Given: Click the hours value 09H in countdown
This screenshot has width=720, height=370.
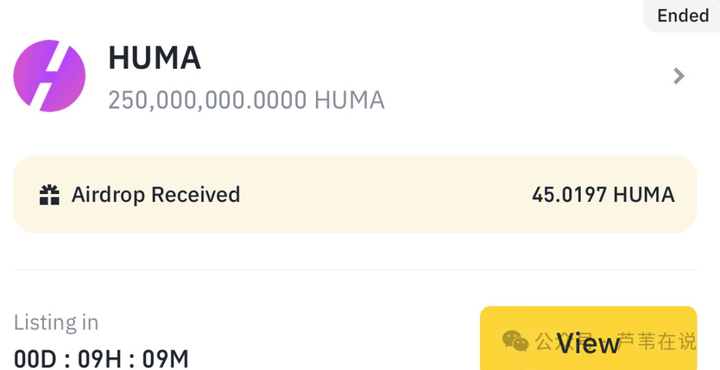Looking at the screenshot, I should (99, 359).
